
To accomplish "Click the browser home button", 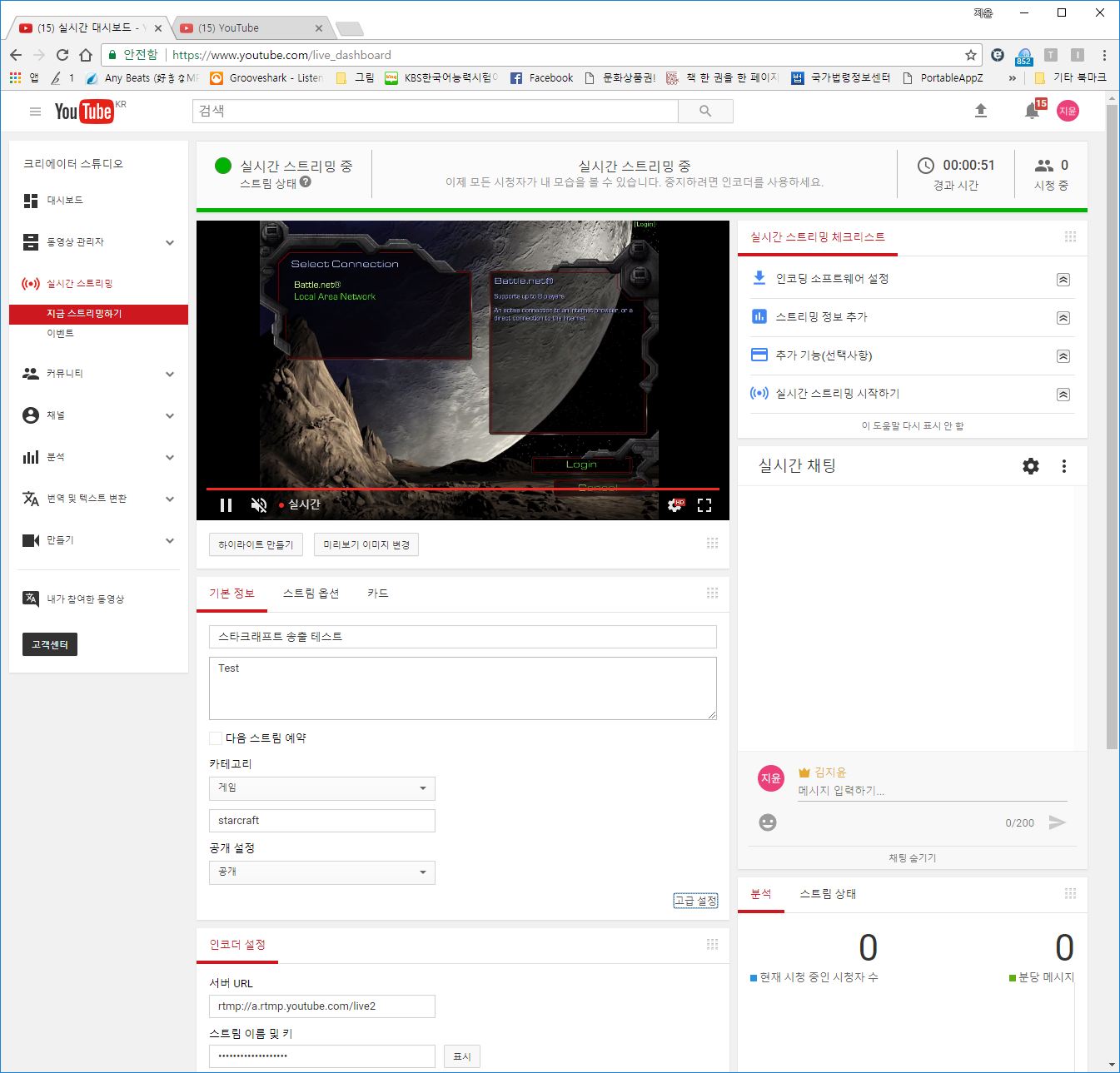I will coord(86,55).
